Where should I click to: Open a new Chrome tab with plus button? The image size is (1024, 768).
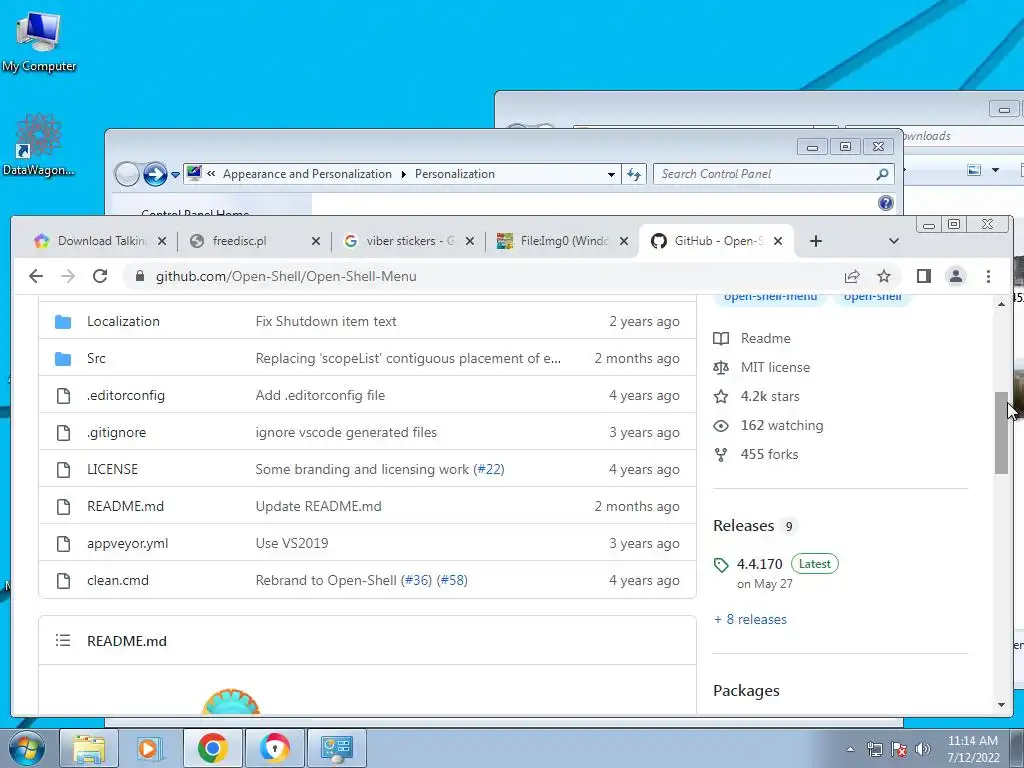click(816, 241)
